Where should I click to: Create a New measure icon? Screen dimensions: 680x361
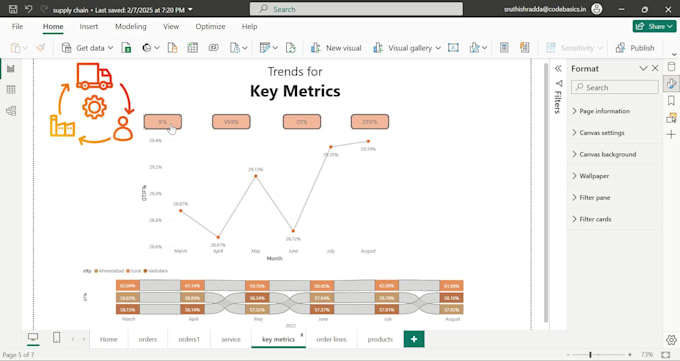(504, 48)
